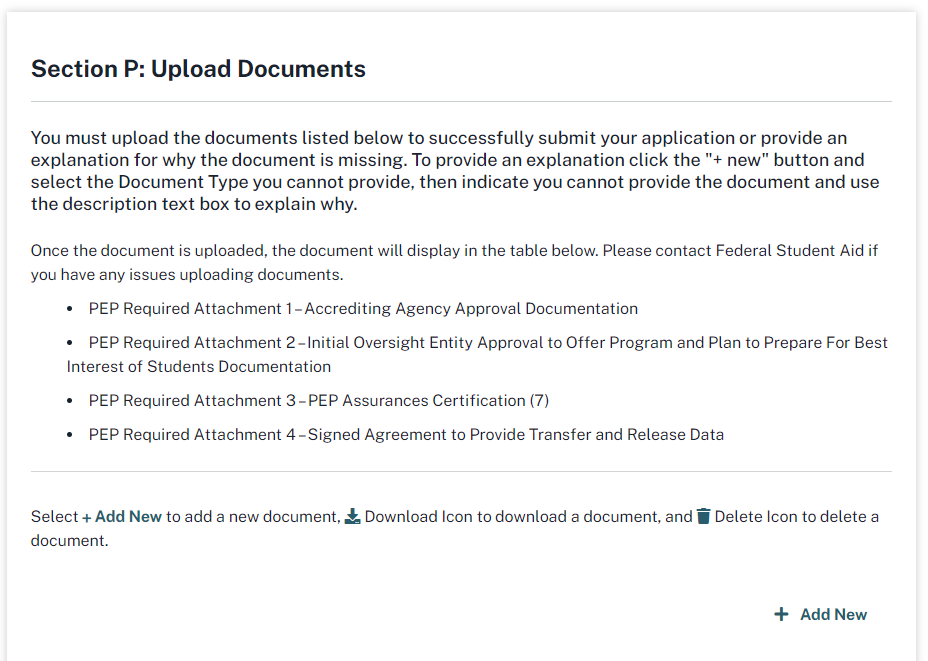Click the 'Document Type' phrase in the intro paragraph
The image size is (928, 661).
click(170, 182)
